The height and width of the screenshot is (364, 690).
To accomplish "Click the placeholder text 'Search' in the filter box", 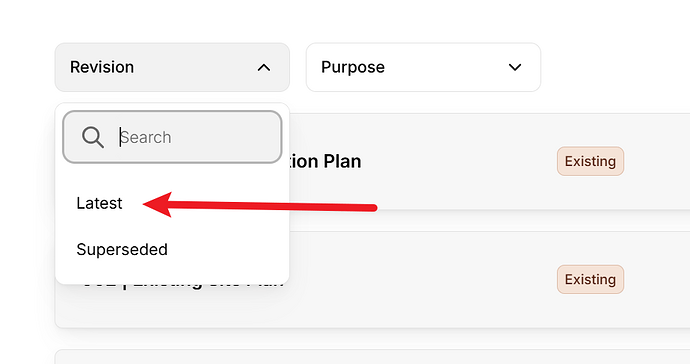I will coord(146,137).
